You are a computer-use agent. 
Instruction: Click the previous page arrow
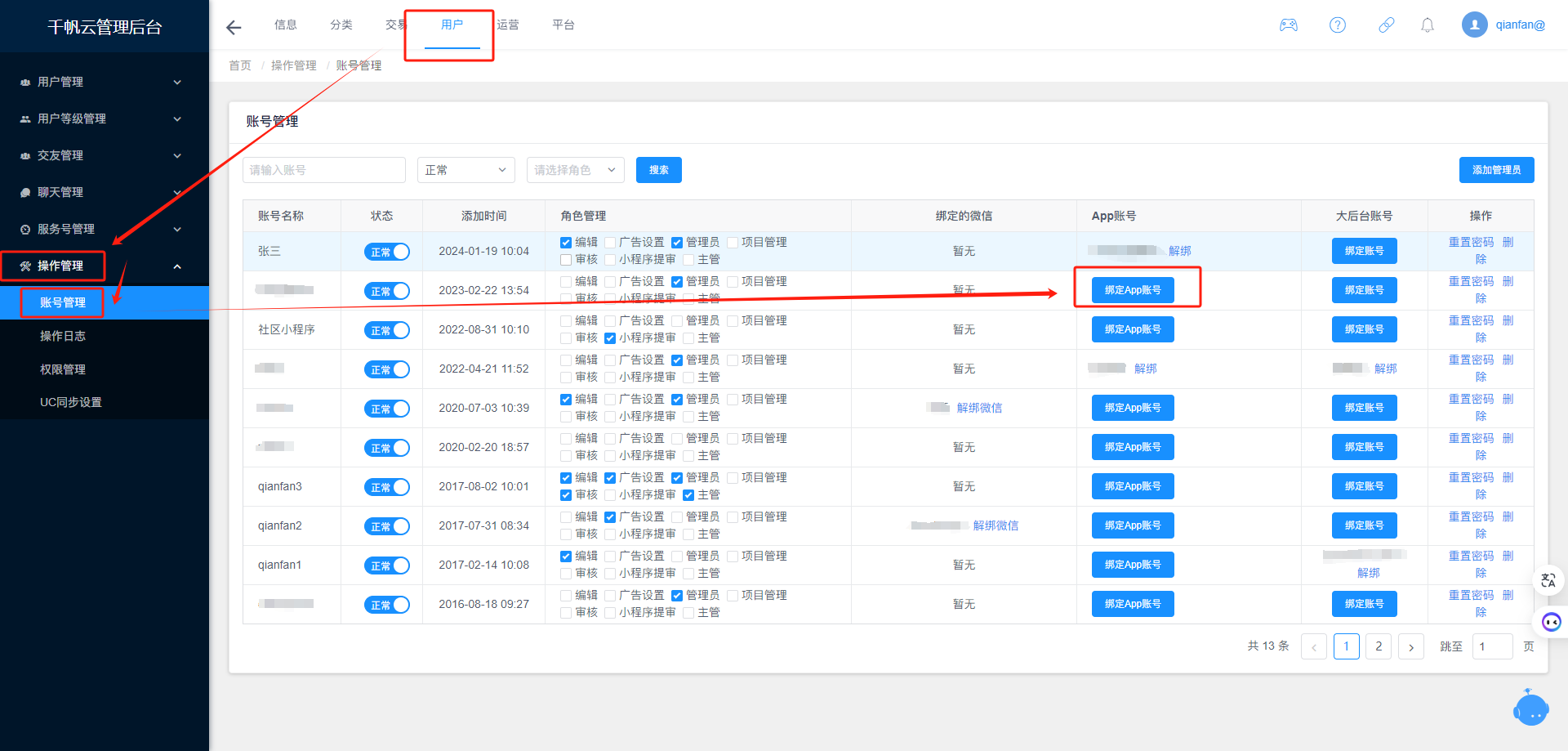point(1314,646)
